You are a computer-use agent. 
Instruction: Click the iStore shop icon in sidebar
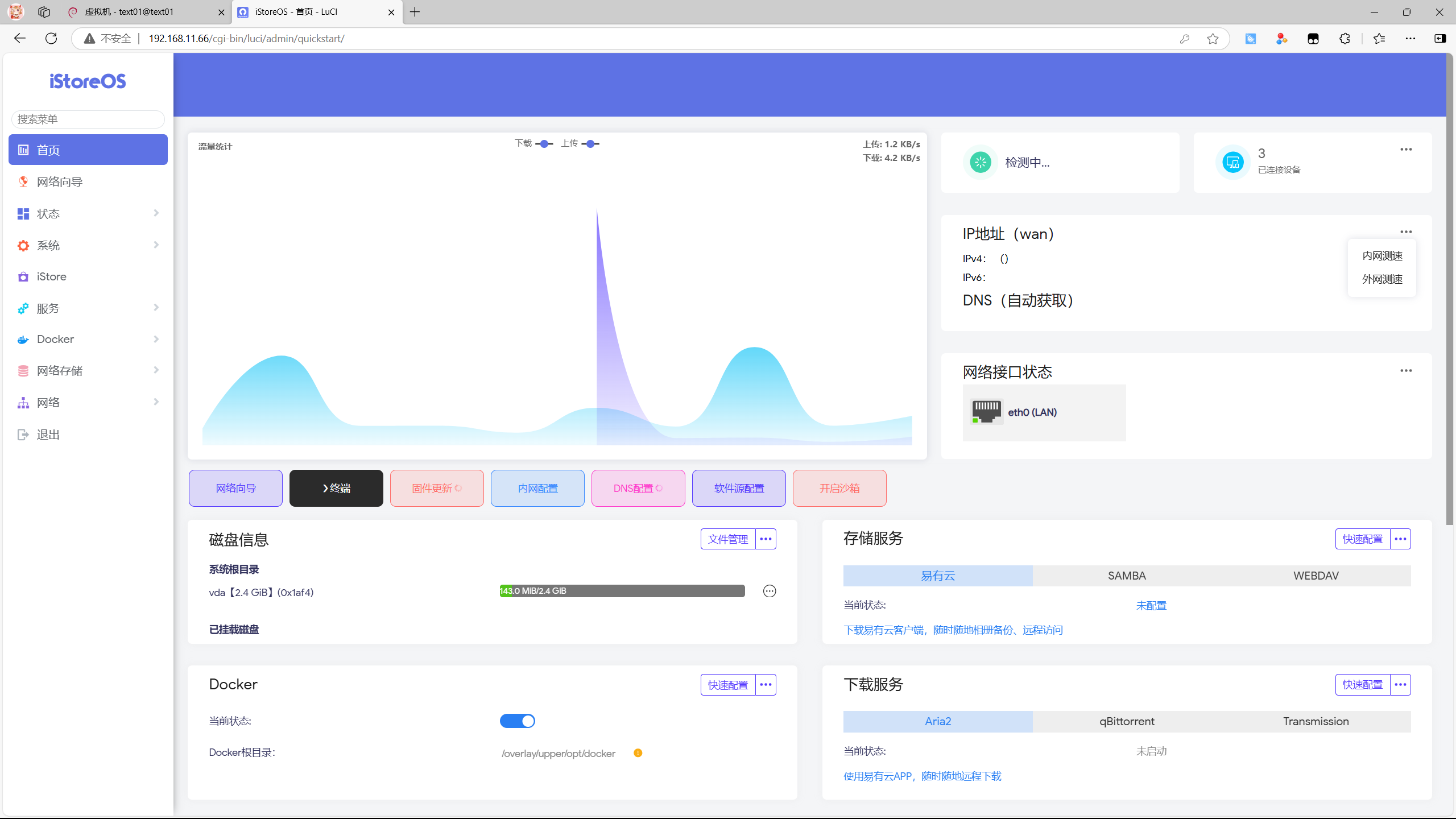(23, 276)
